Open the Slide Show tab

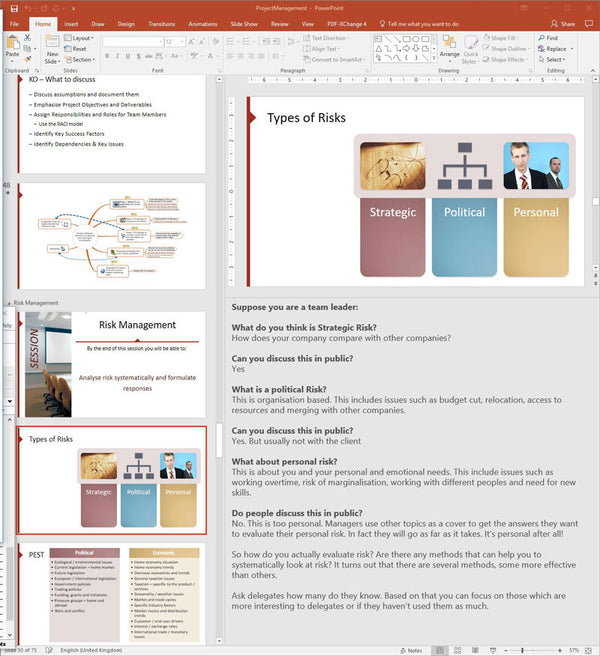[x=244, y=24]
